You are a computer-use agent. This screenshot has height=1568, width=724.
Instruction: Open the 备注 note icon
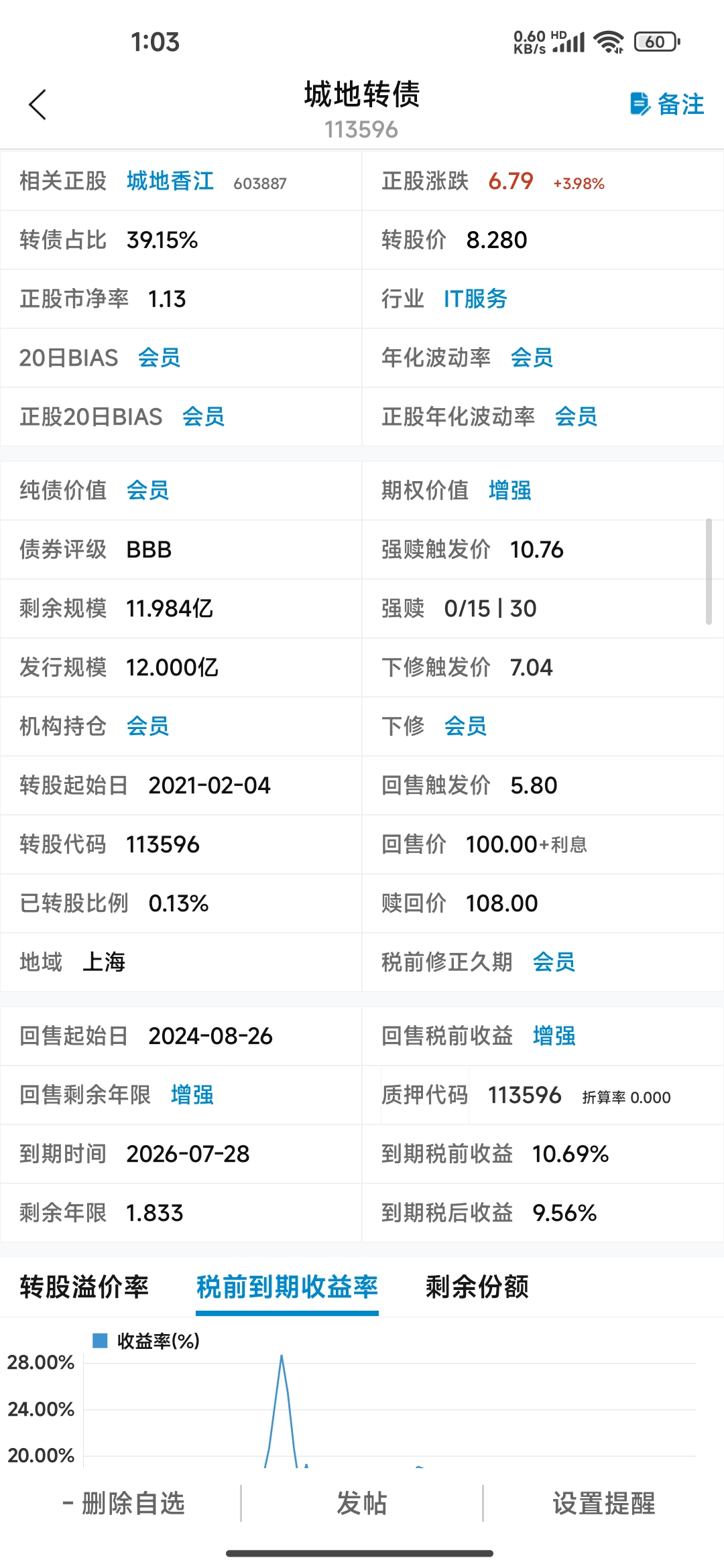point(640,105)
